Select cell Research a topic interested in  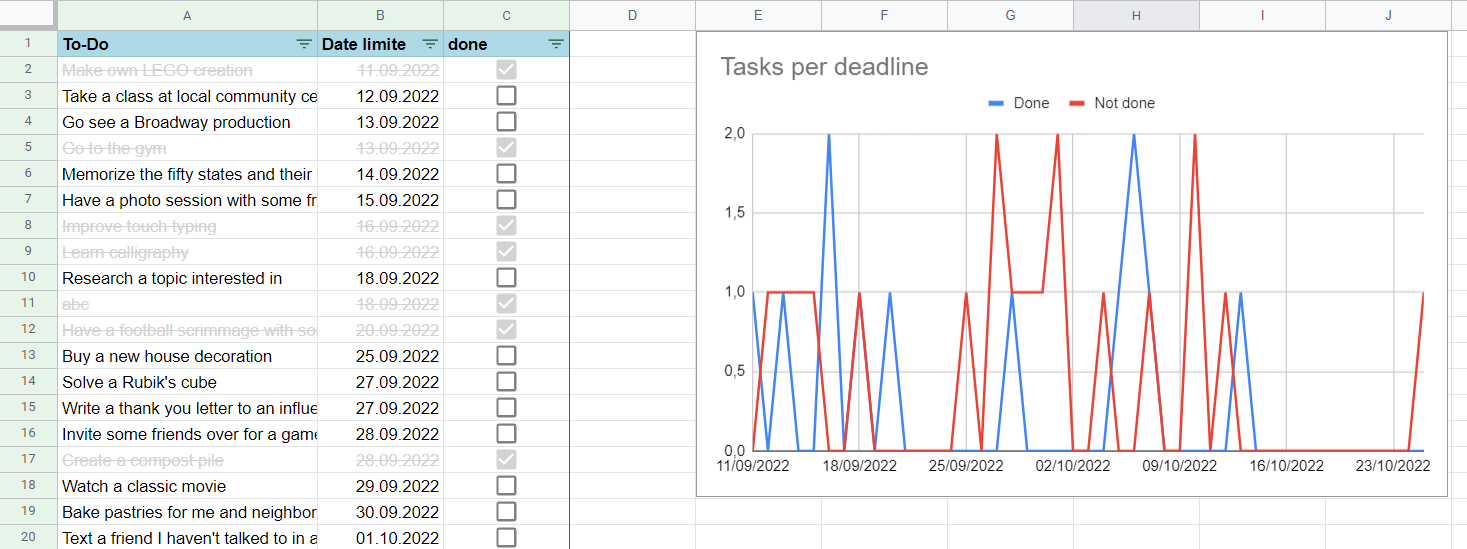[x=188, y=278]
